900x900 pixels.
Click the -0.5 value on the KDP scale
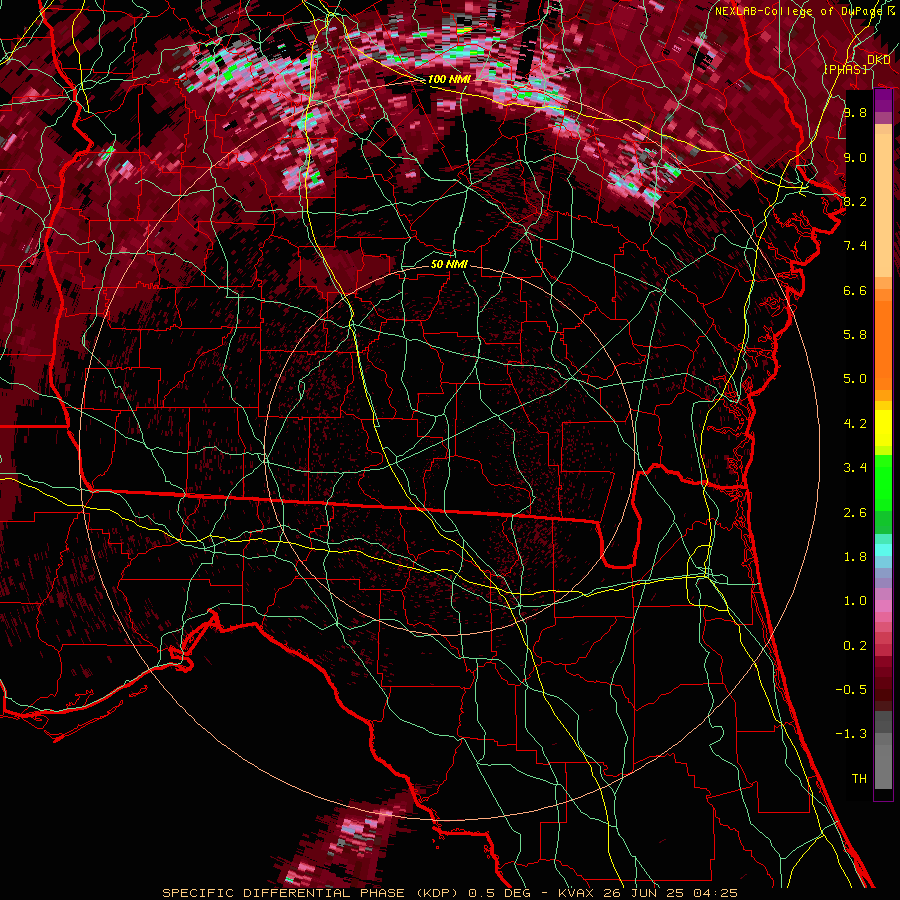(x=851, y=690)
